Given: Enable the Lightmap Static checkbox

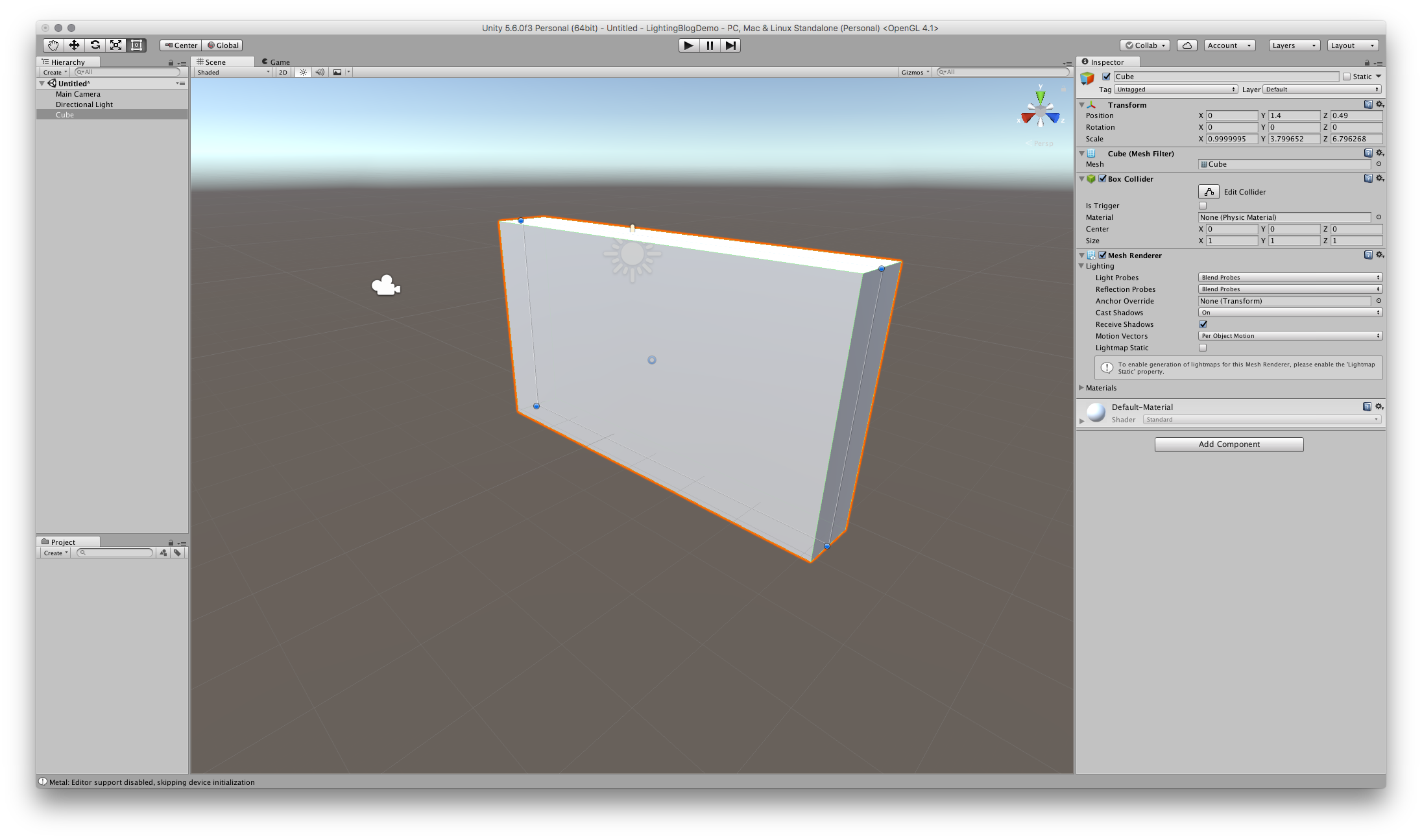Looking at the screenshot, I should pos(1202,347).
